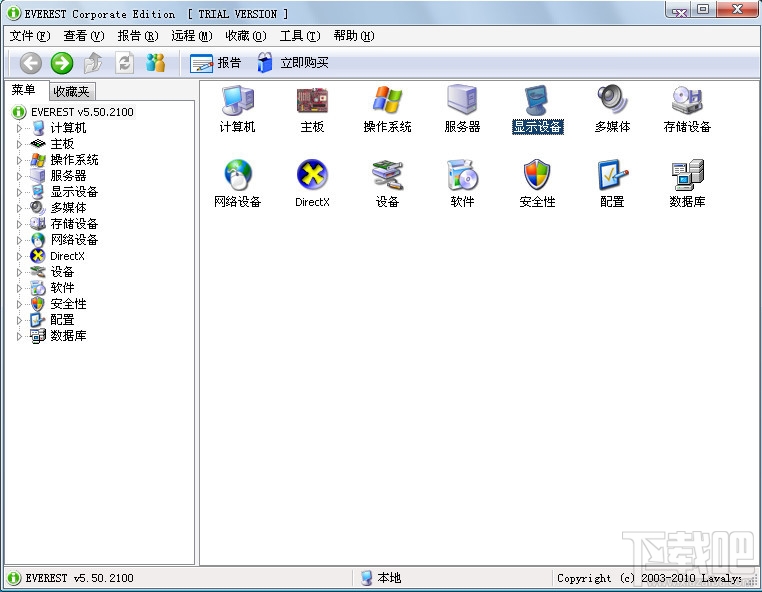This screenshot has width=762, height=592.
Task: Open the 收藏(O) menu
Action: click(246, 36)
